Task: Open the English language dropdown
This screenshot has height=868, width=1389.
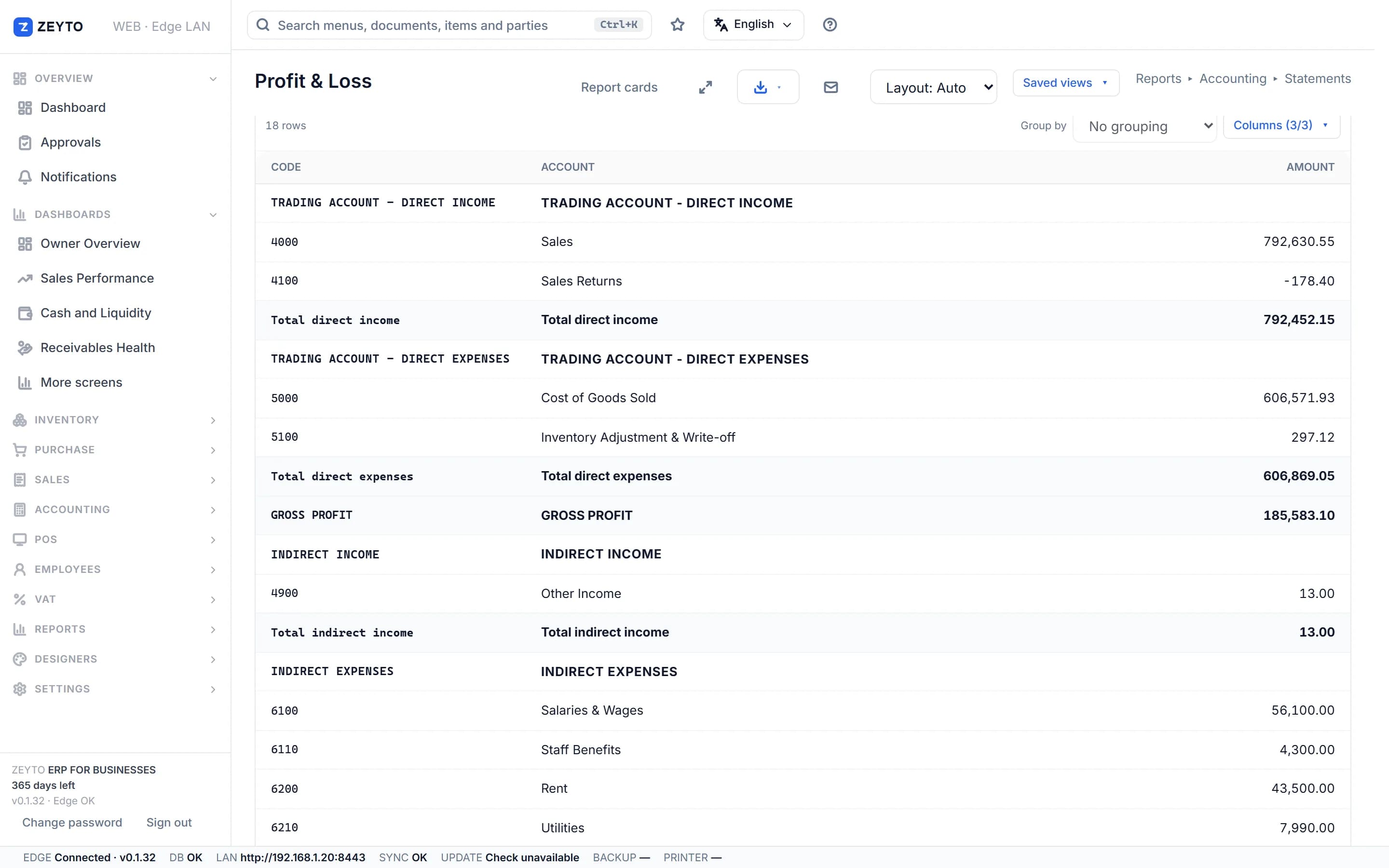Action: (753, 25)
